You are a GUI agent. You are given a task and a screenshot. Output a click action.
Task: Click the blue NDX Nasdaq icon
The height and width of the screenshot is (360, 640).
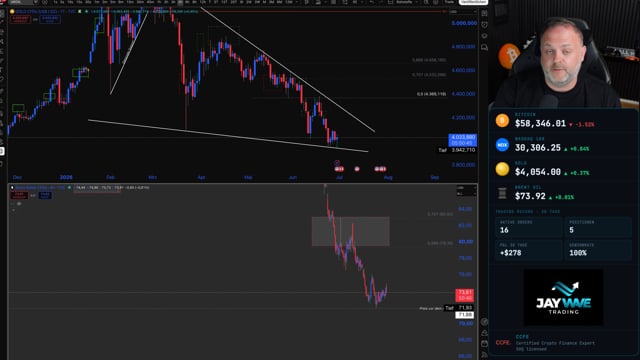tap(502, 145)
